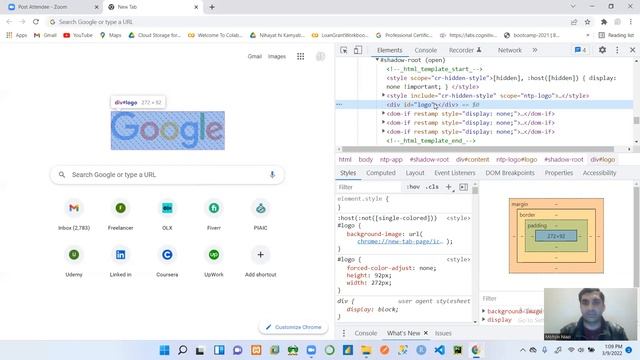Open the Images link on New Tab
The width and height of the screenshot is (640, 360).
click(277, 56)
